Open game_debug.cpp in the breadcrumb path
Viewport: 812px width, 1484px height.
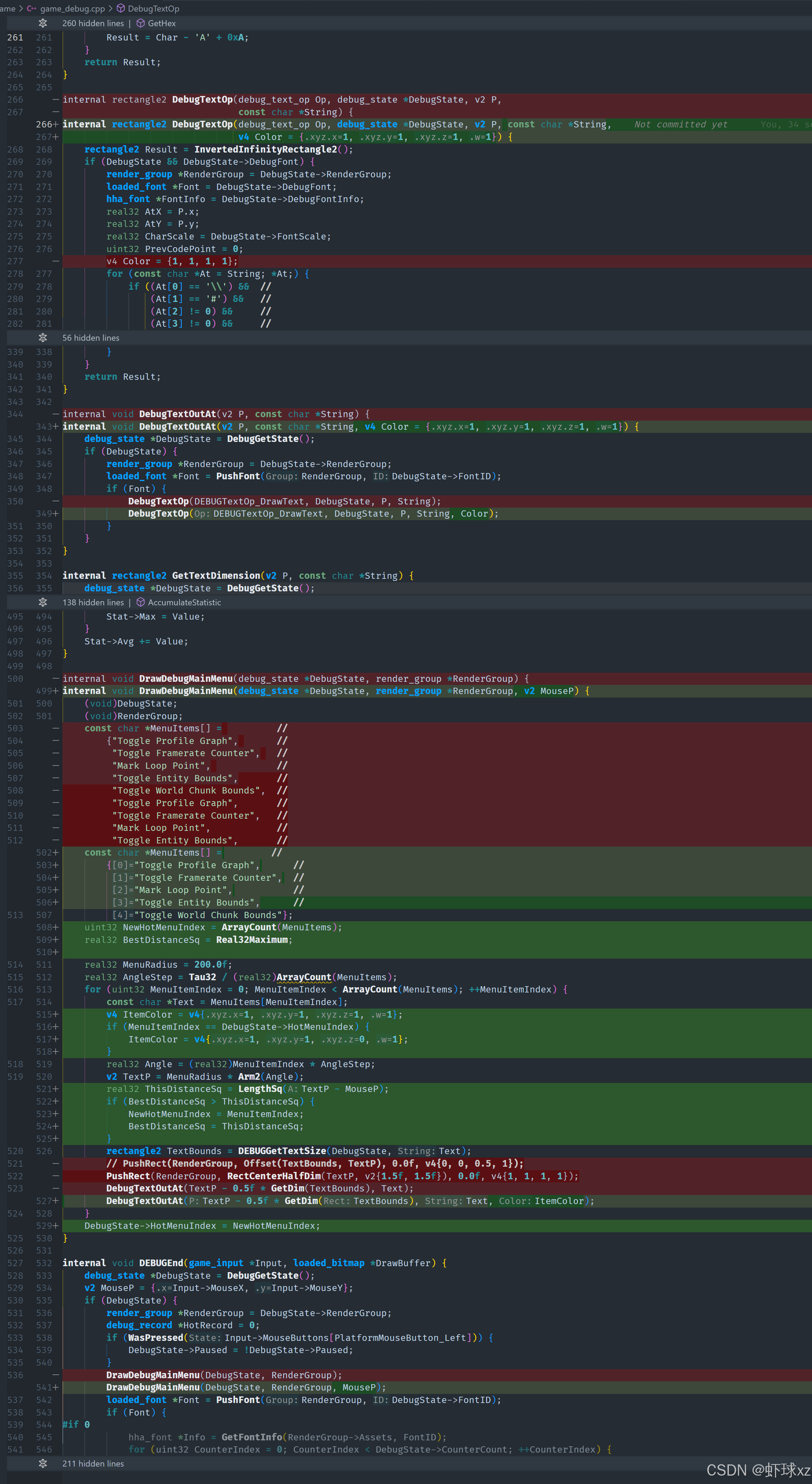(x=73, y=9)
